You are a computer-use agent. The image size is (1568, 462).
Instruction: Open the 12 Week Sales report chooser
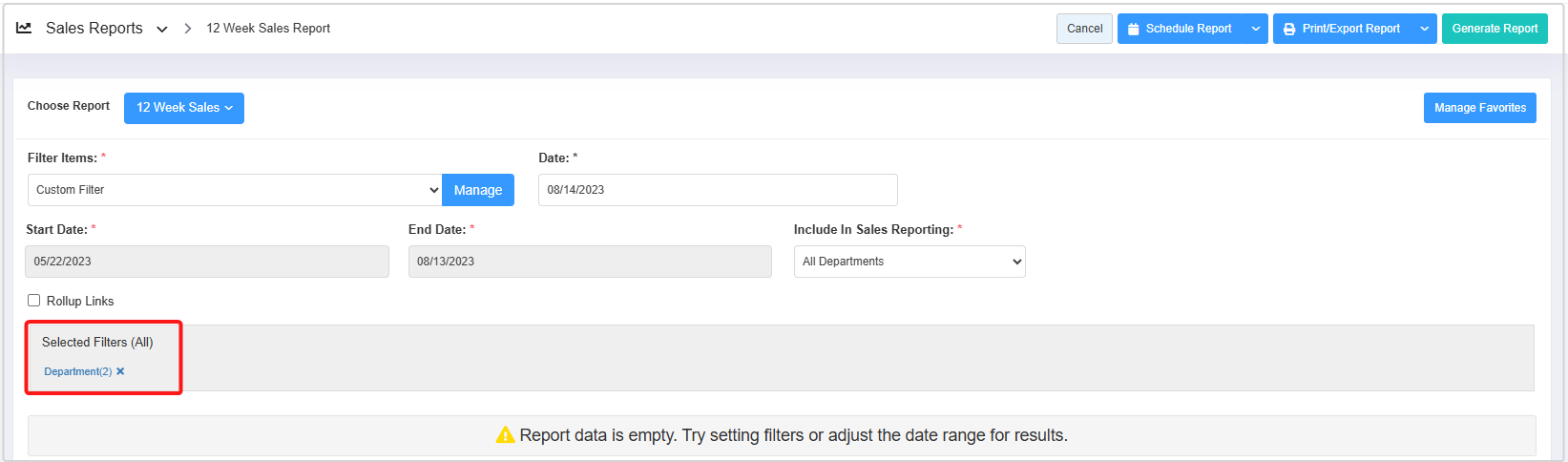[184, 108]
